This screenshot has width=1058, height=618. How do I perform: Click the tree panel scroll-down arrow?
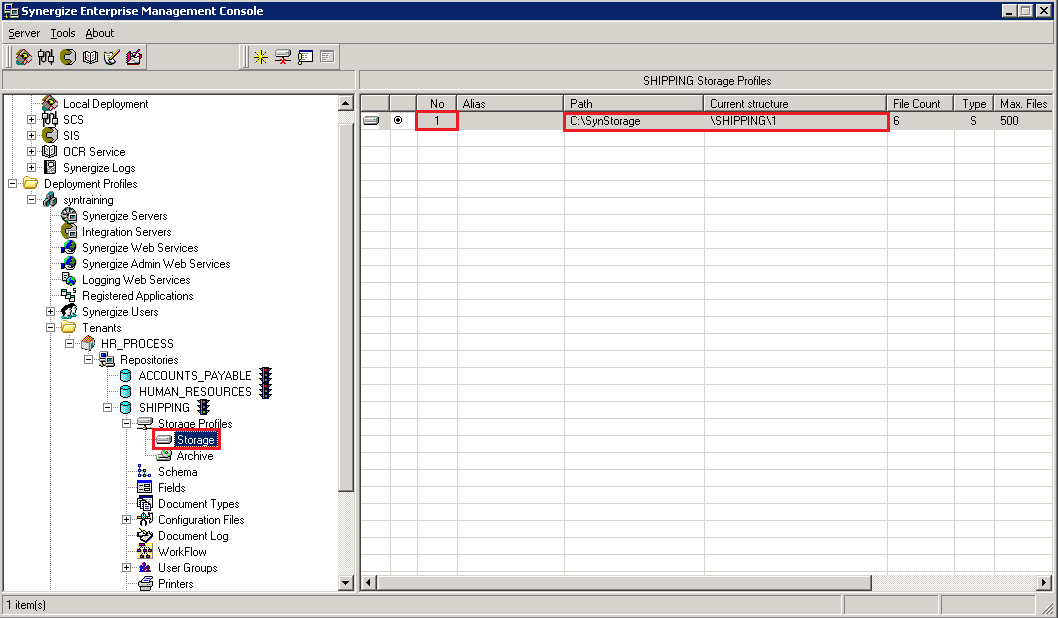[x=345, y=583]
